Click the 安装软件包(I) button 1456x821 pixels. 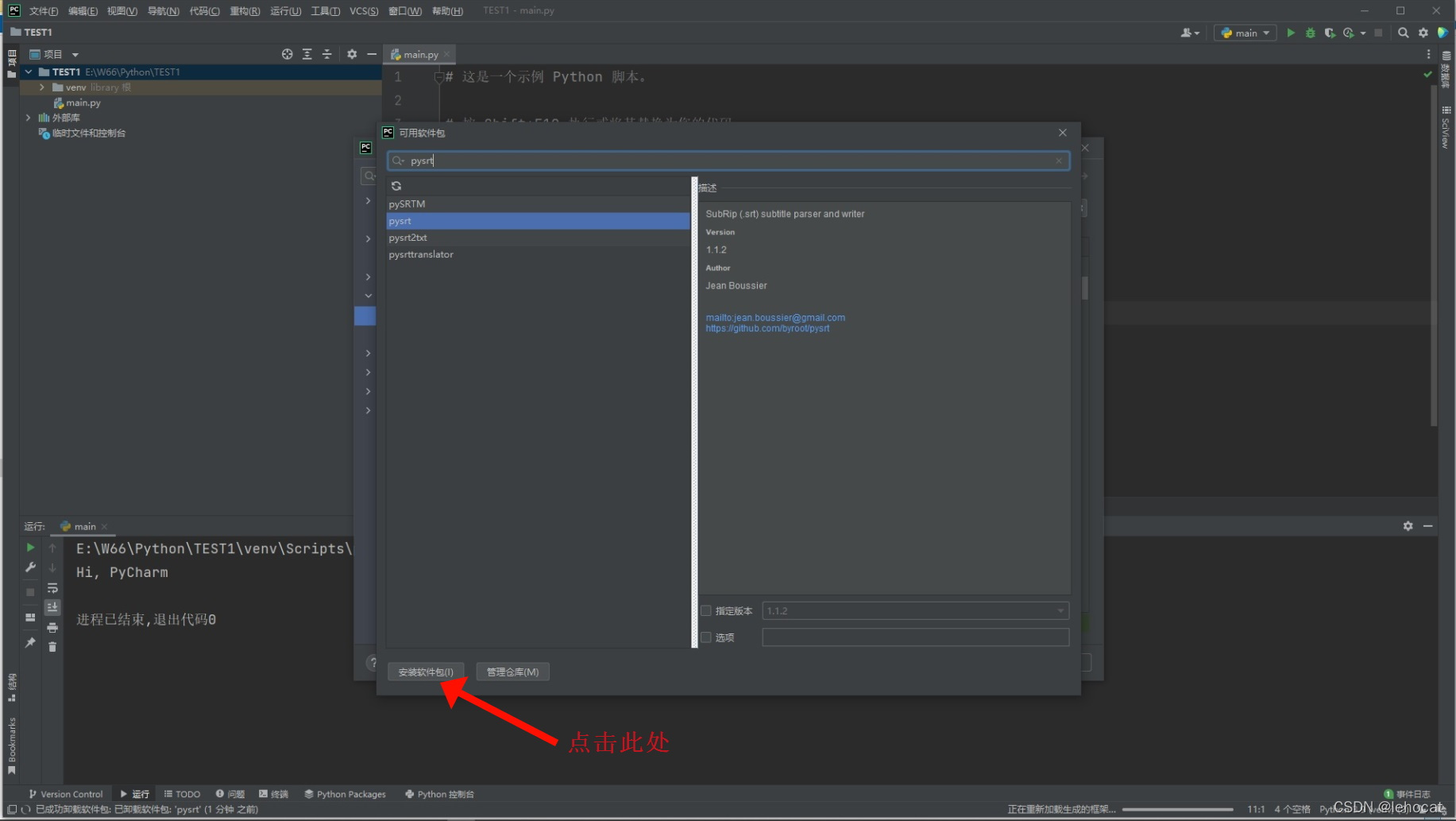click(x=426, y=672)
